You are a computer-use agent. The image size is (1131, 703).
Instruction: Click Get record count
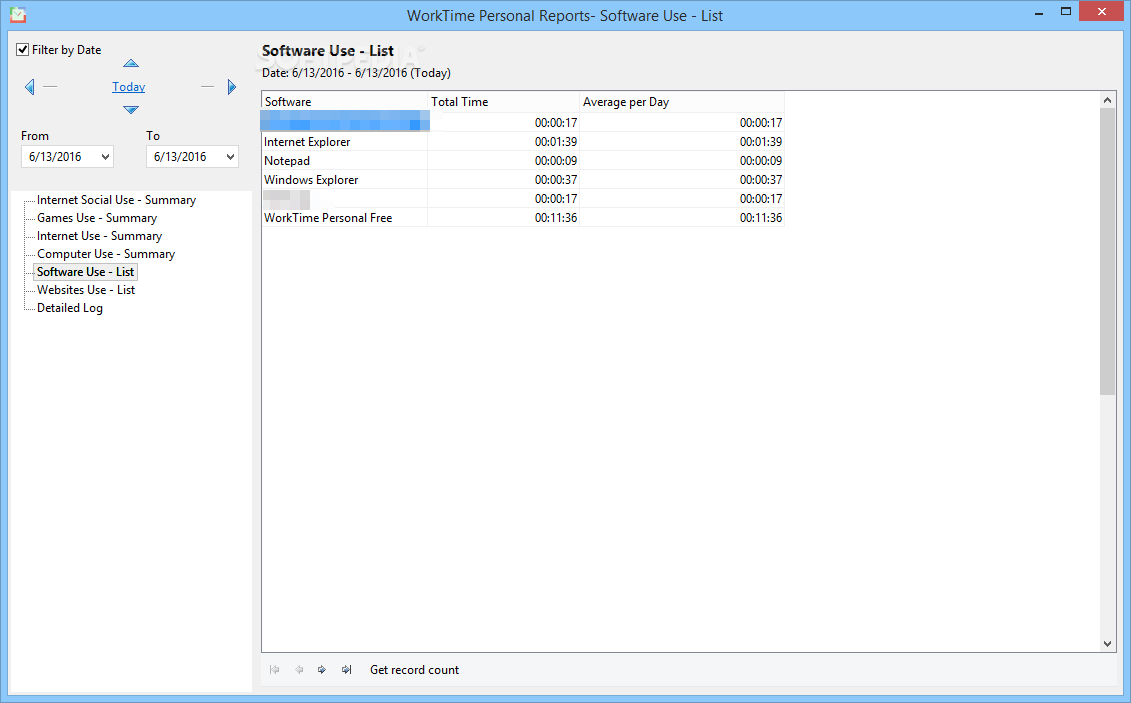pyautogui.click(x=414, y=670)
